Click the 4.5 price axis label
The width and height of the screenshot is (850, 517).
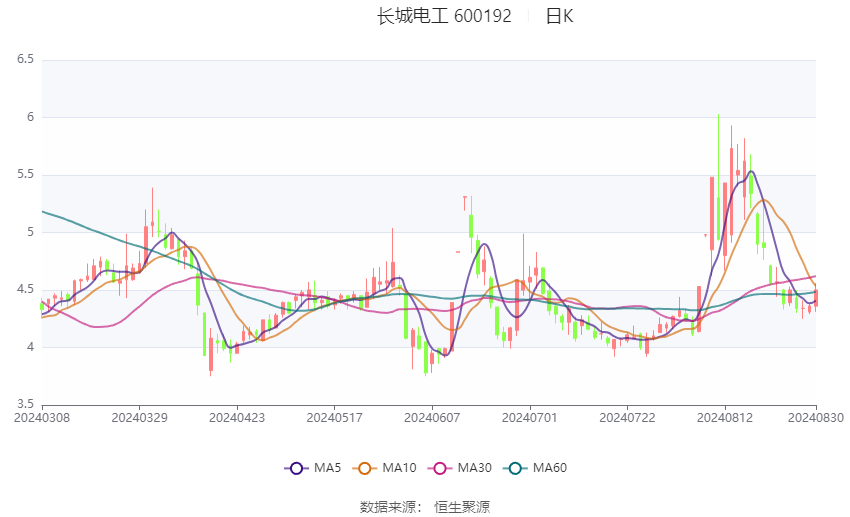(x=25, y=289)
